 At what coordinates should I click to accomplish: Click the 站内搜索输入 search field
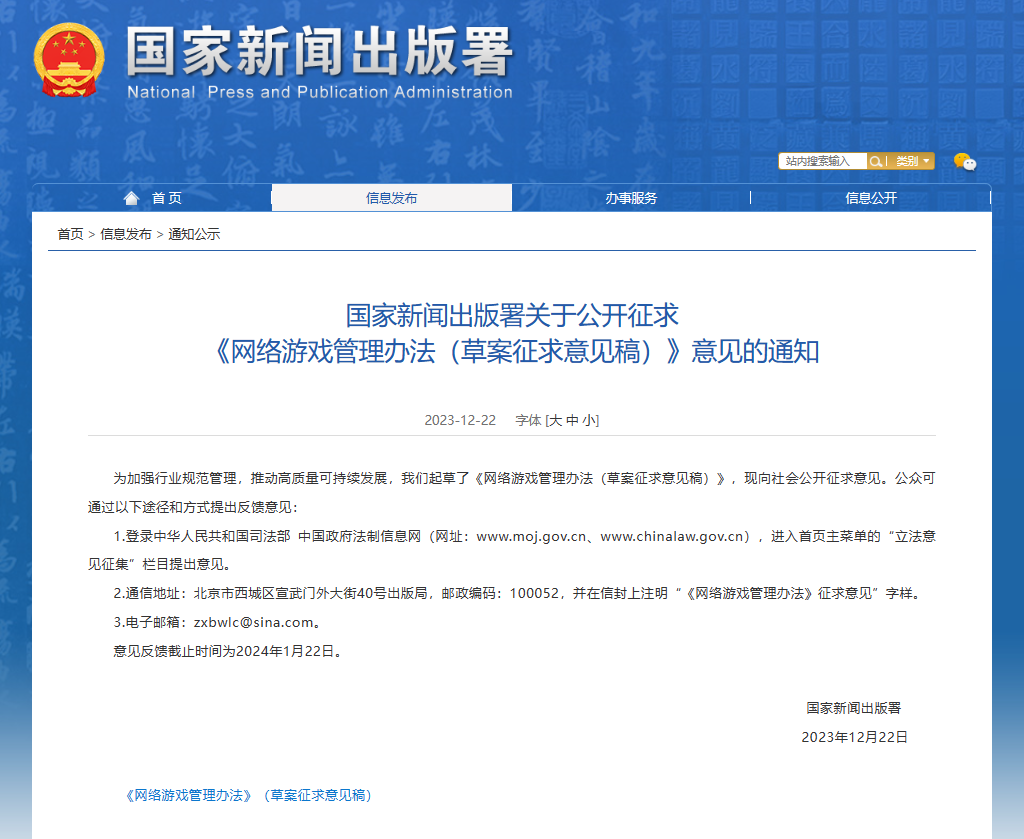point(822,161)
